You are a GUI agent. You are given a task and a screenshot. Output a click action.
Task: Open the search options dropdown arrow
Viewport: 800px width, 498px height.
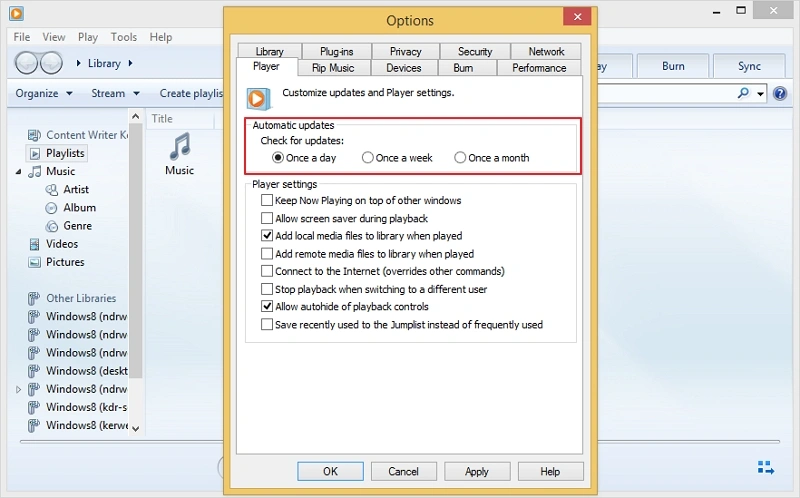[x=760, y=94]
